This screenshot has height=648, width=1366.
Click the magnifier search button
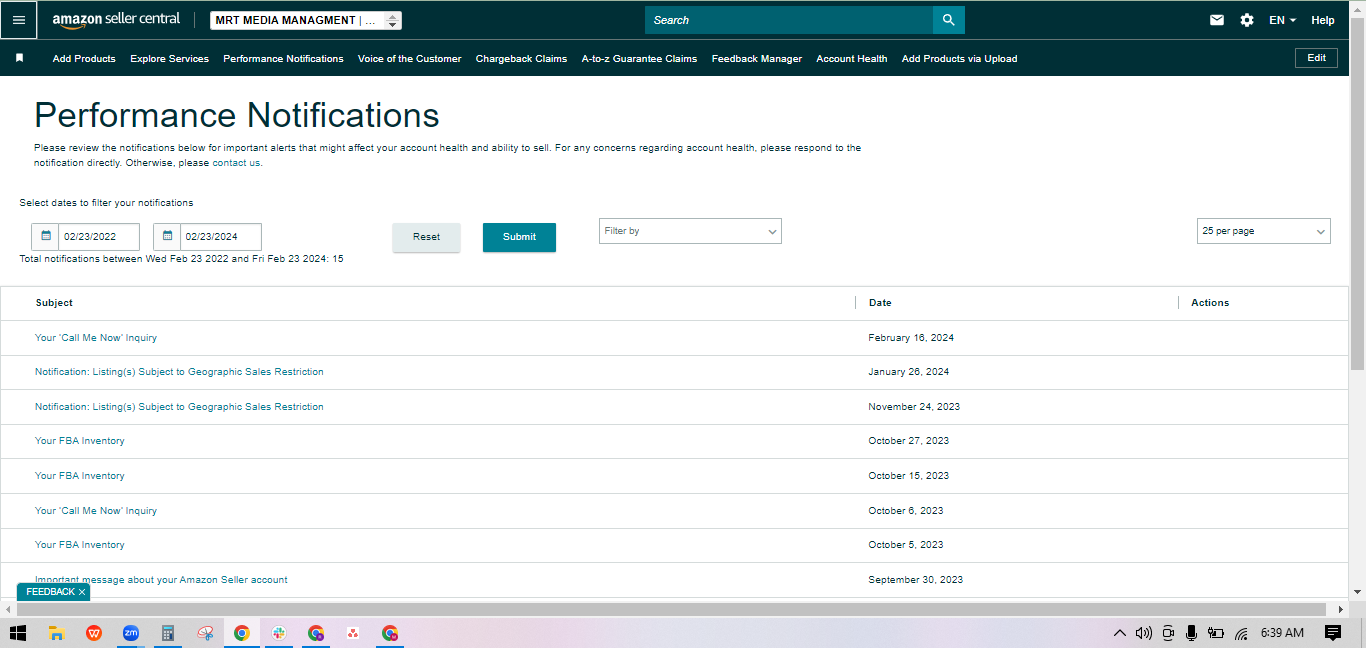949,20
